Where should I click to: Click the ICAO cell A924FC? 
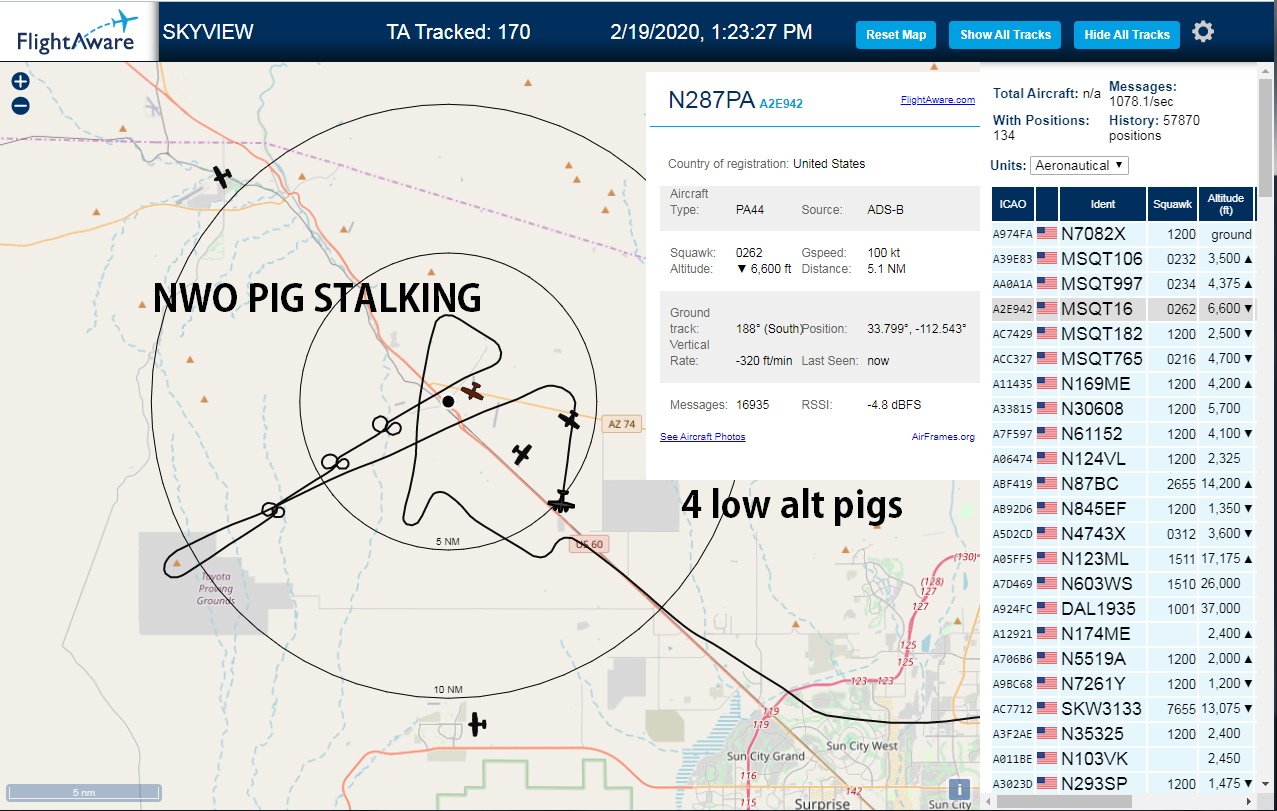(1012, 609)
